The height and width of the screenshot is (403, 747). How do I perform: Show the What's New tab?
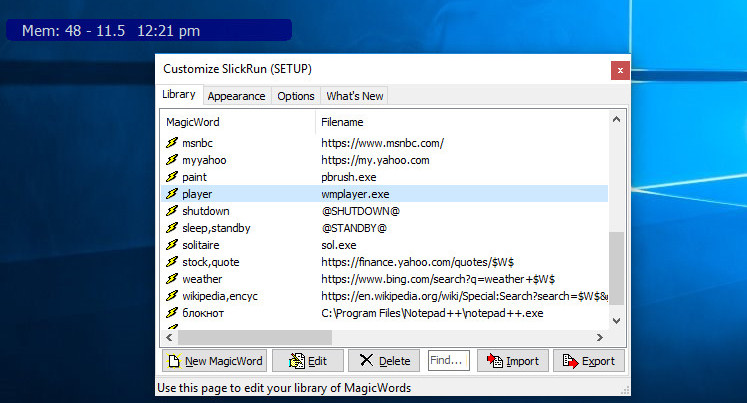[x=354, y=96]
